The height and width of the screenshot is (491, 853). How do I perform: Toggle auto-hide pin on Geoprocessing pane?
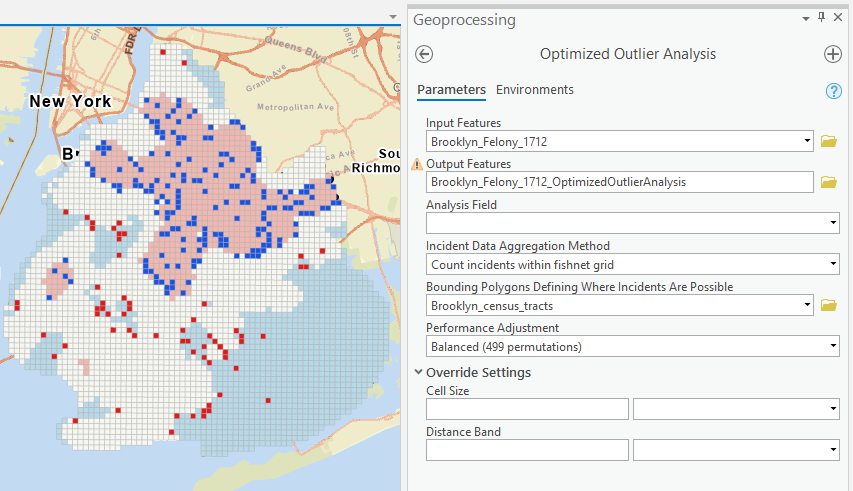click(822, 17)
